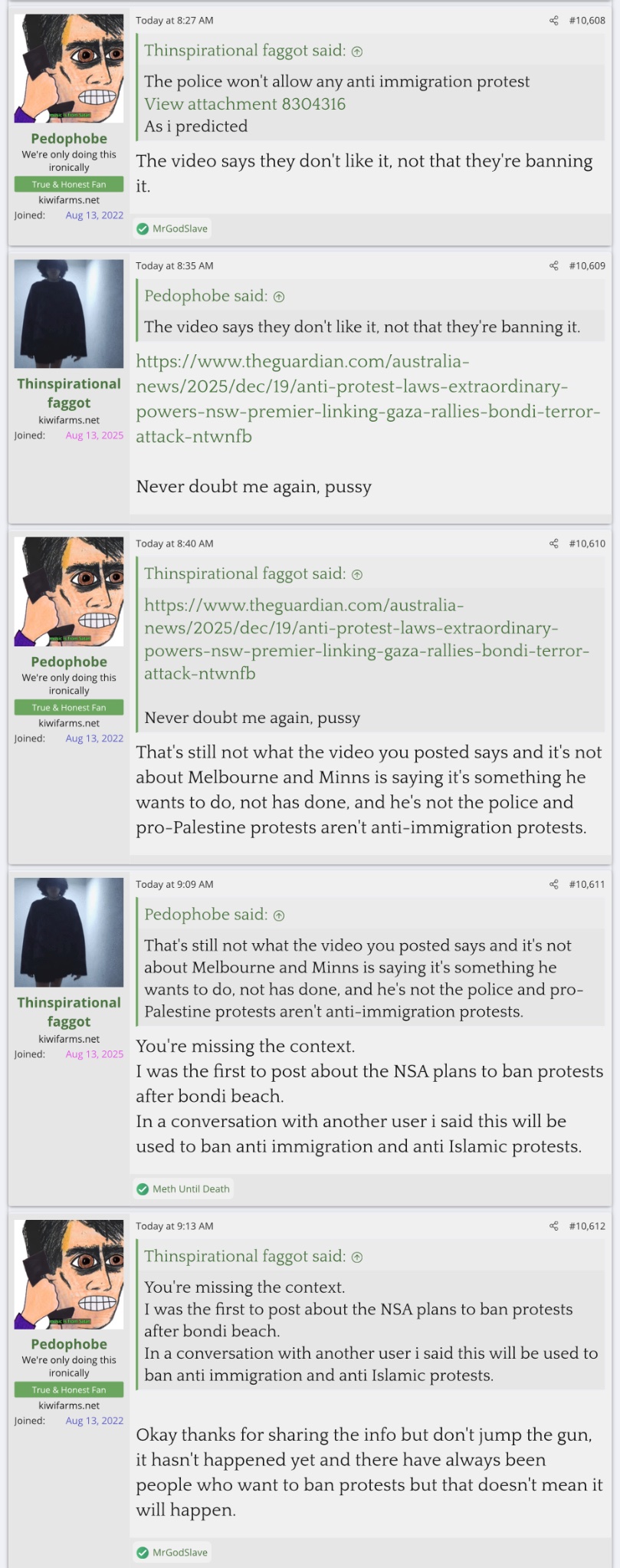Share post #10,610 using its share icon

554,544
